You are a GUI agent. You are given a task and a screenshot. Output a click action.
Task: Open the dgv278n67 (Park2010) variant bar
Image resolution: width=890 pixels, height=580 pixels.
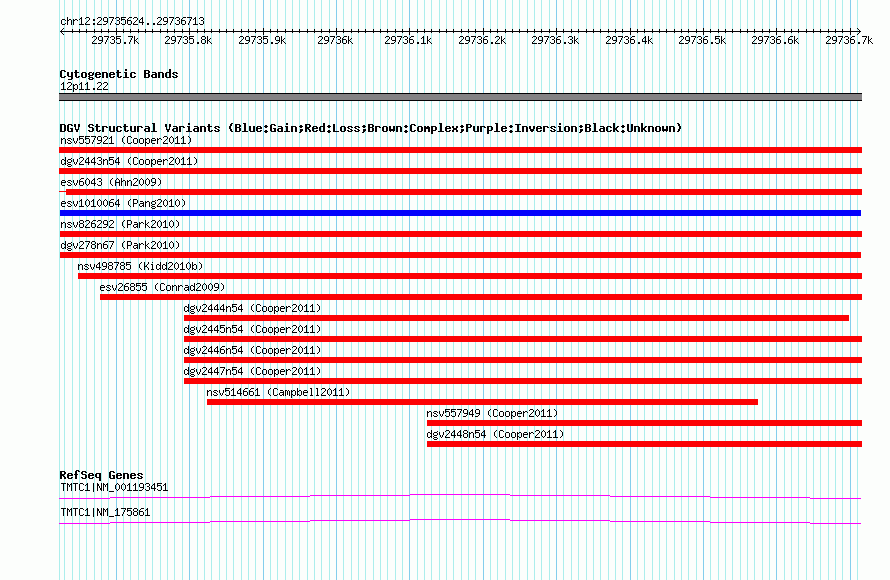click(x=460, y=255)
